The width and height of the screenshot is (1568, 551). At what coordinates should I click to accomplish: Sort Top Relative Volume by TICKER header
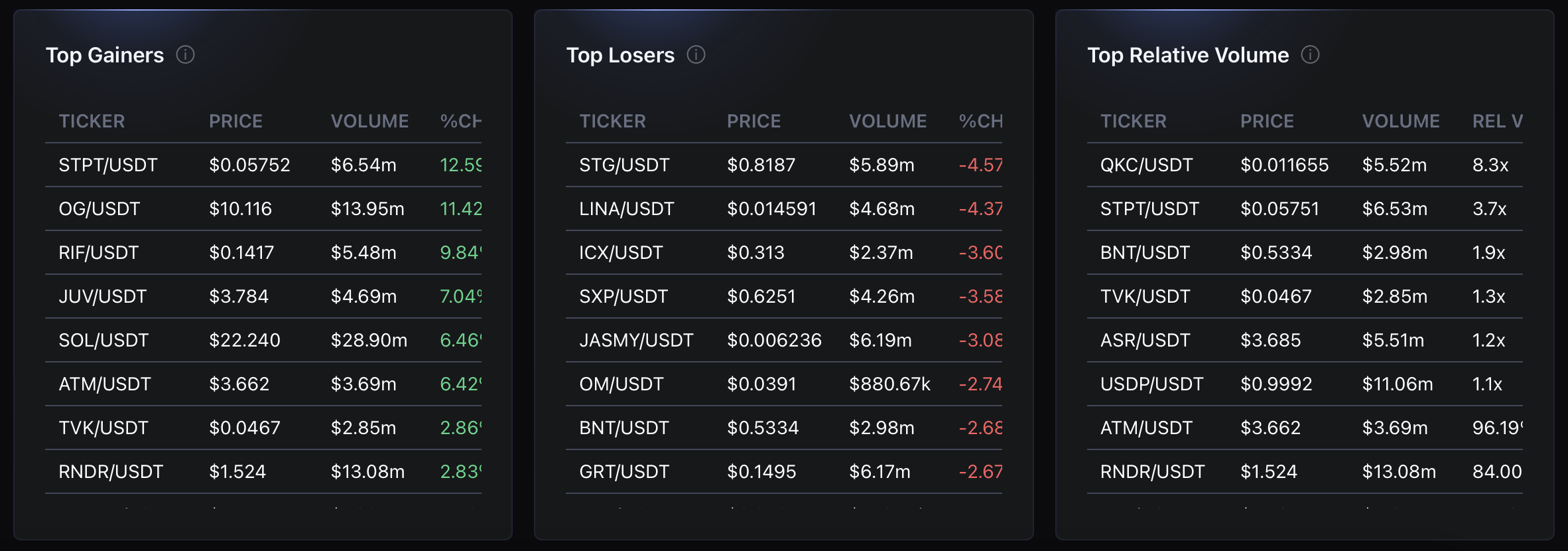point(1133,121)
